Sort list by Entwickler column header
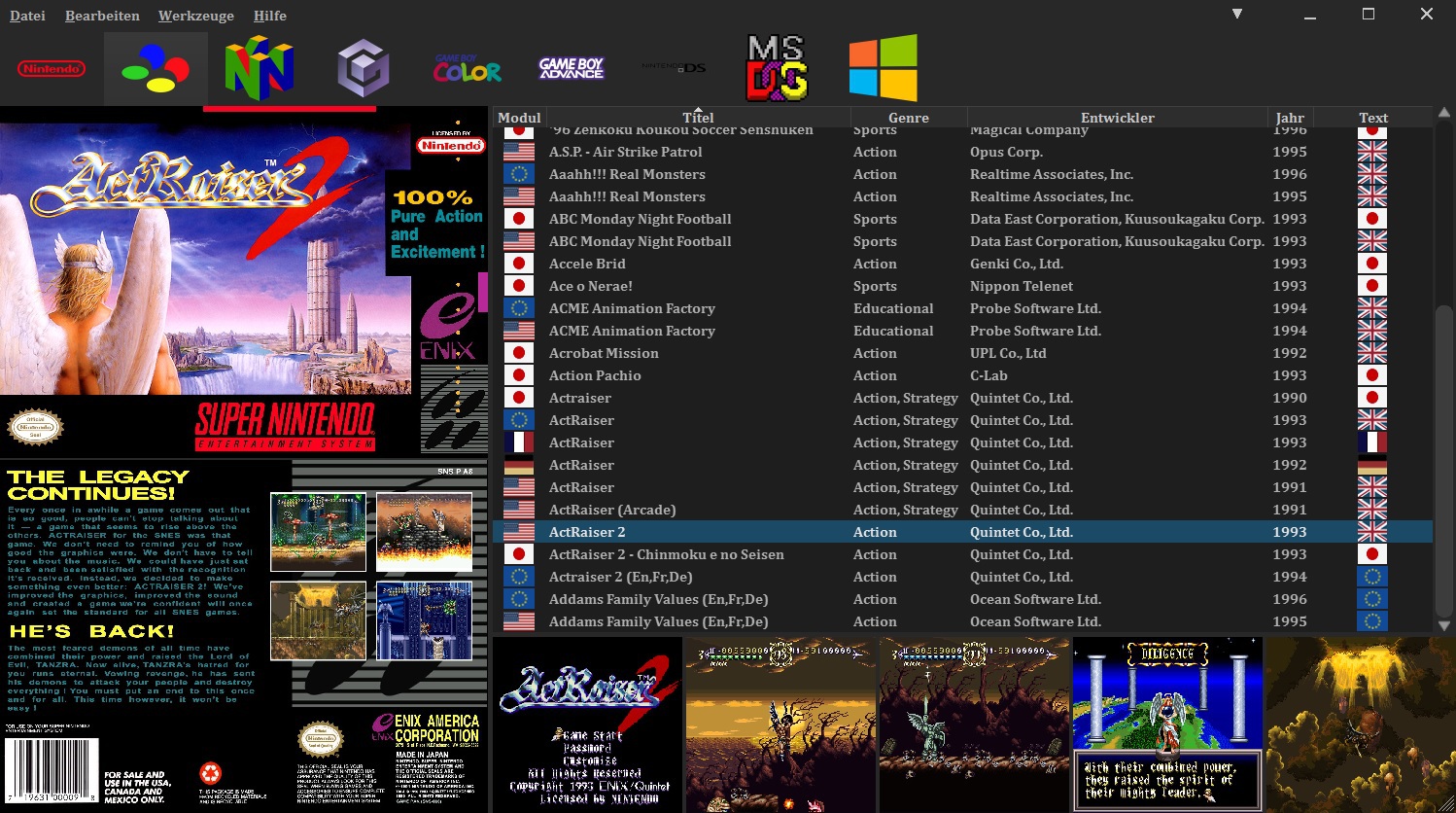This screenshot has height=813, width=1456. coord(1118,118)
